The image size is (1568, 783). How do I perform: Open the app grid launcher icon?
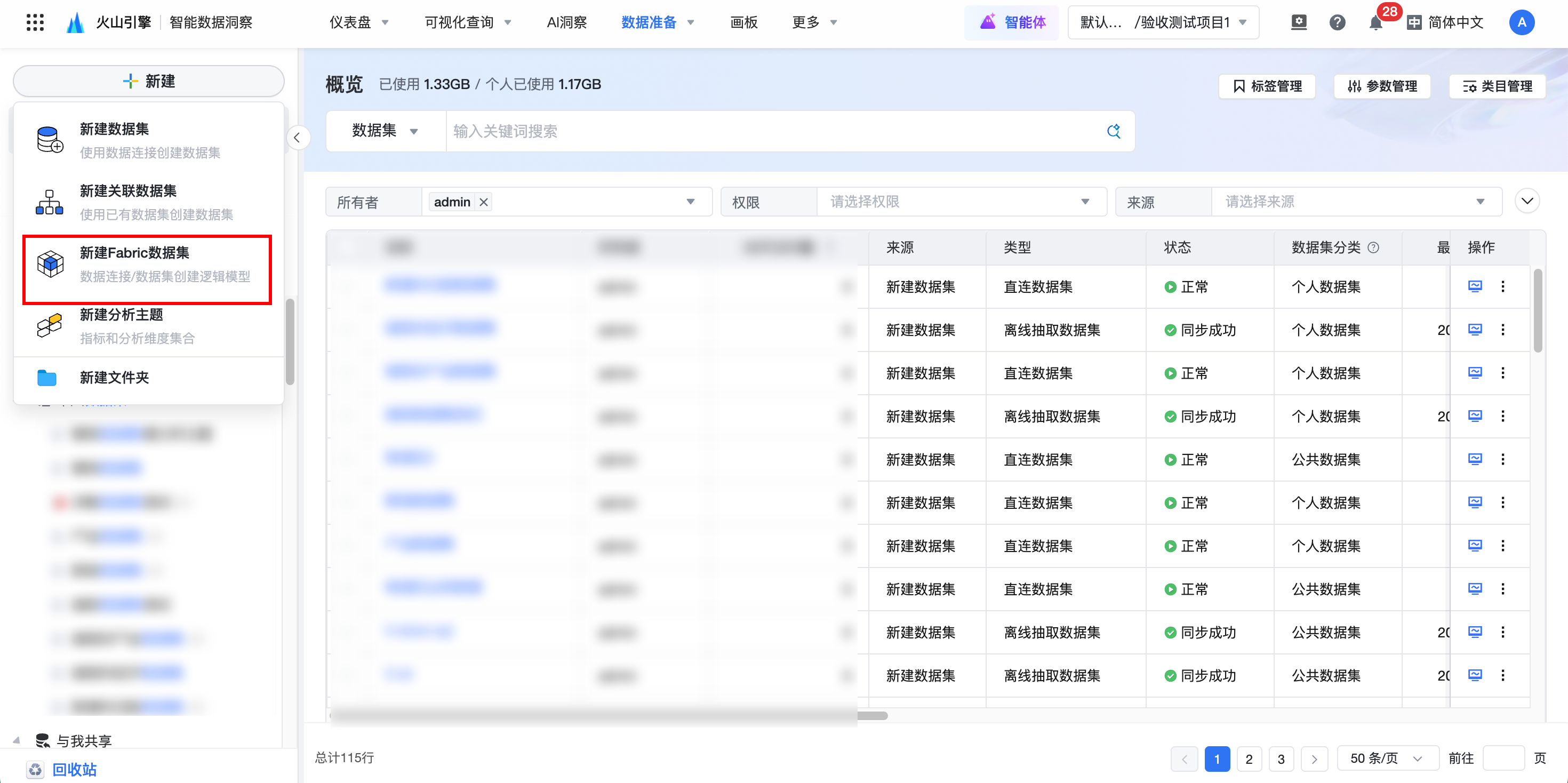click(35, 22)
